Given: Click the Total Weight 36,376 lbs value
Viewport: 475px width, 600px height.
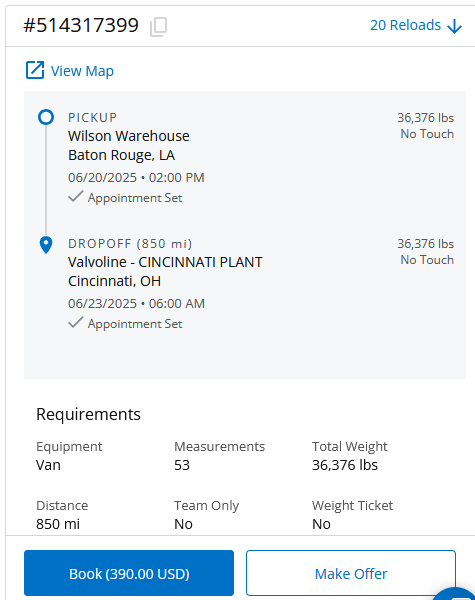Looking at the screenshot, I should click(345, 465).
